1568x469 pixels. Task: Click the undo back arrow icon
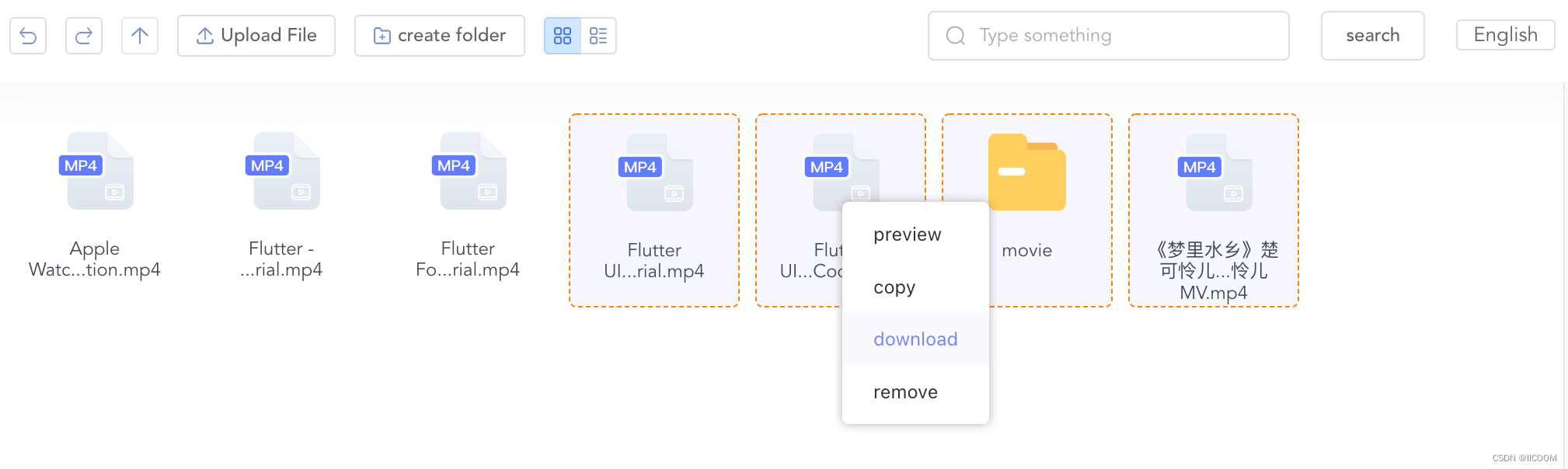tap(28, 36)
